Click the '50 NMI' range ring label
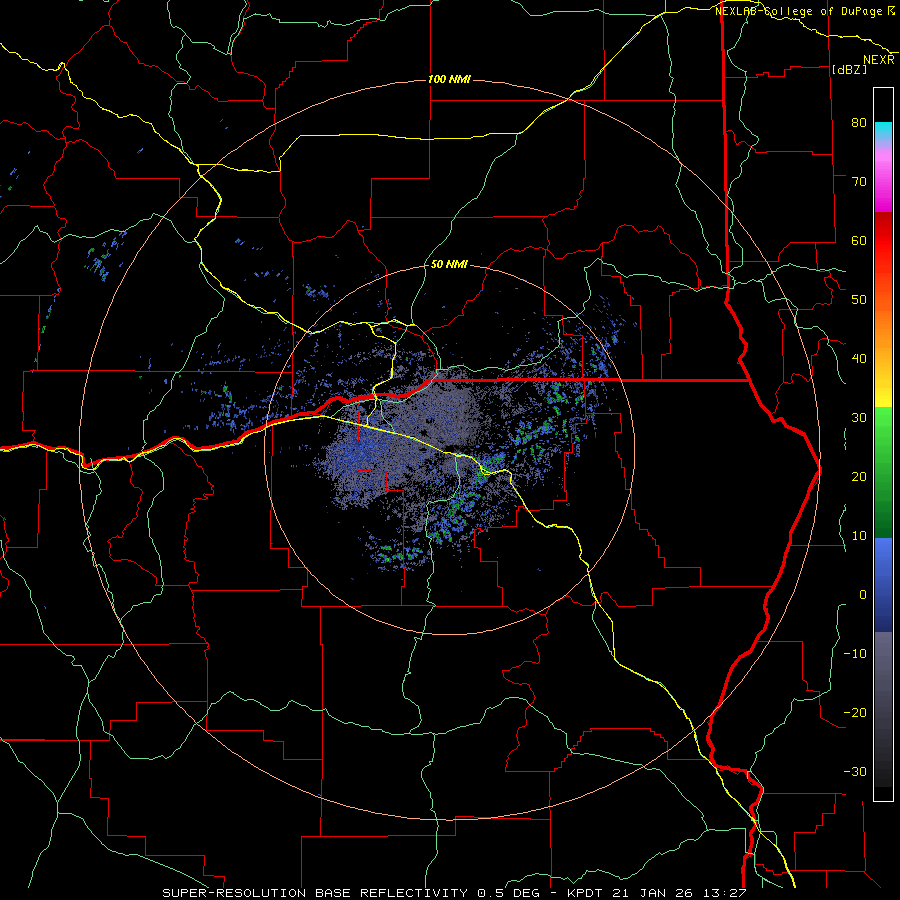 (449, 264)
